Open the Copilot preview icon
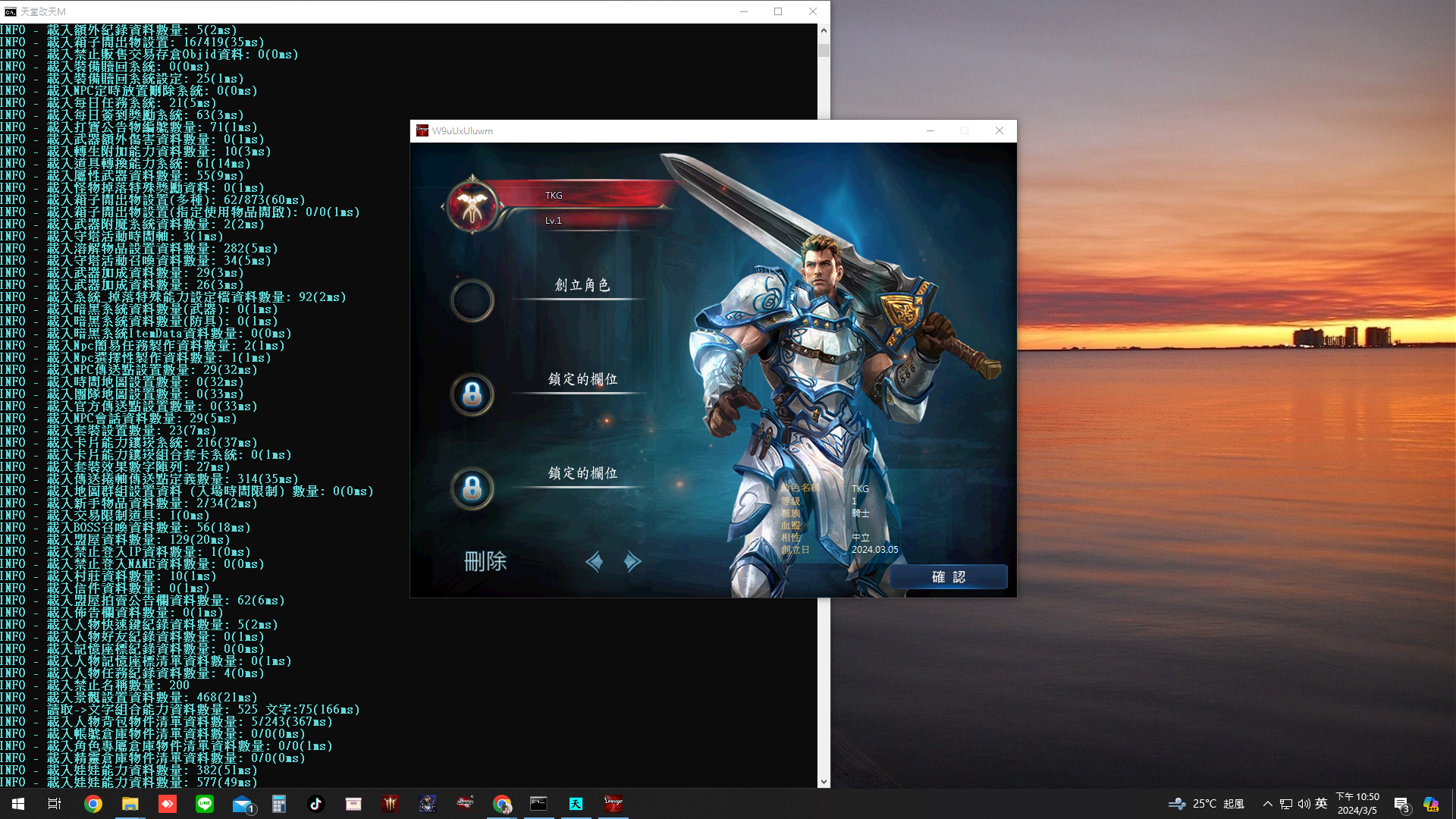The width and height of the screenshot is (1456, 819). tap(1431, 804)
